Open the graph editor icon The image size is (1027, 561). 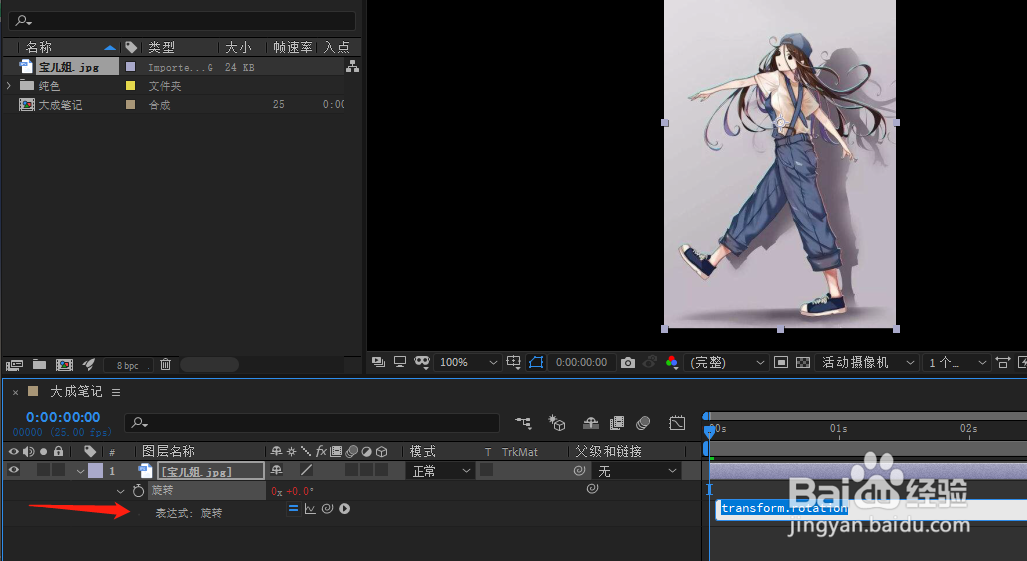coord(677,423)
